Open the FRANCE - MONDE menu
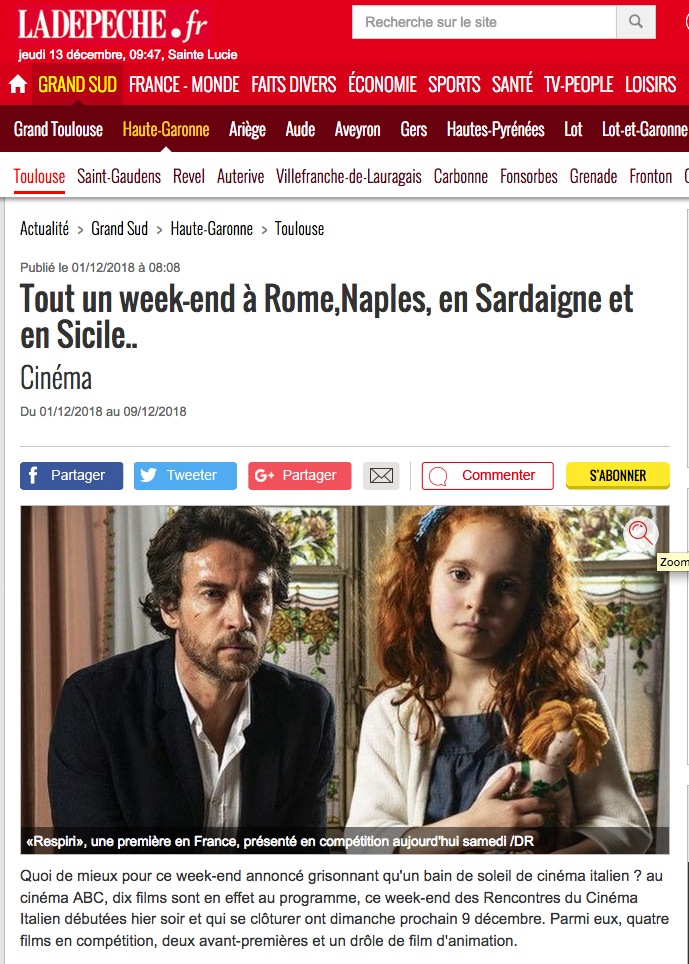This screenshot has height=964, width=689. [184, 84]
